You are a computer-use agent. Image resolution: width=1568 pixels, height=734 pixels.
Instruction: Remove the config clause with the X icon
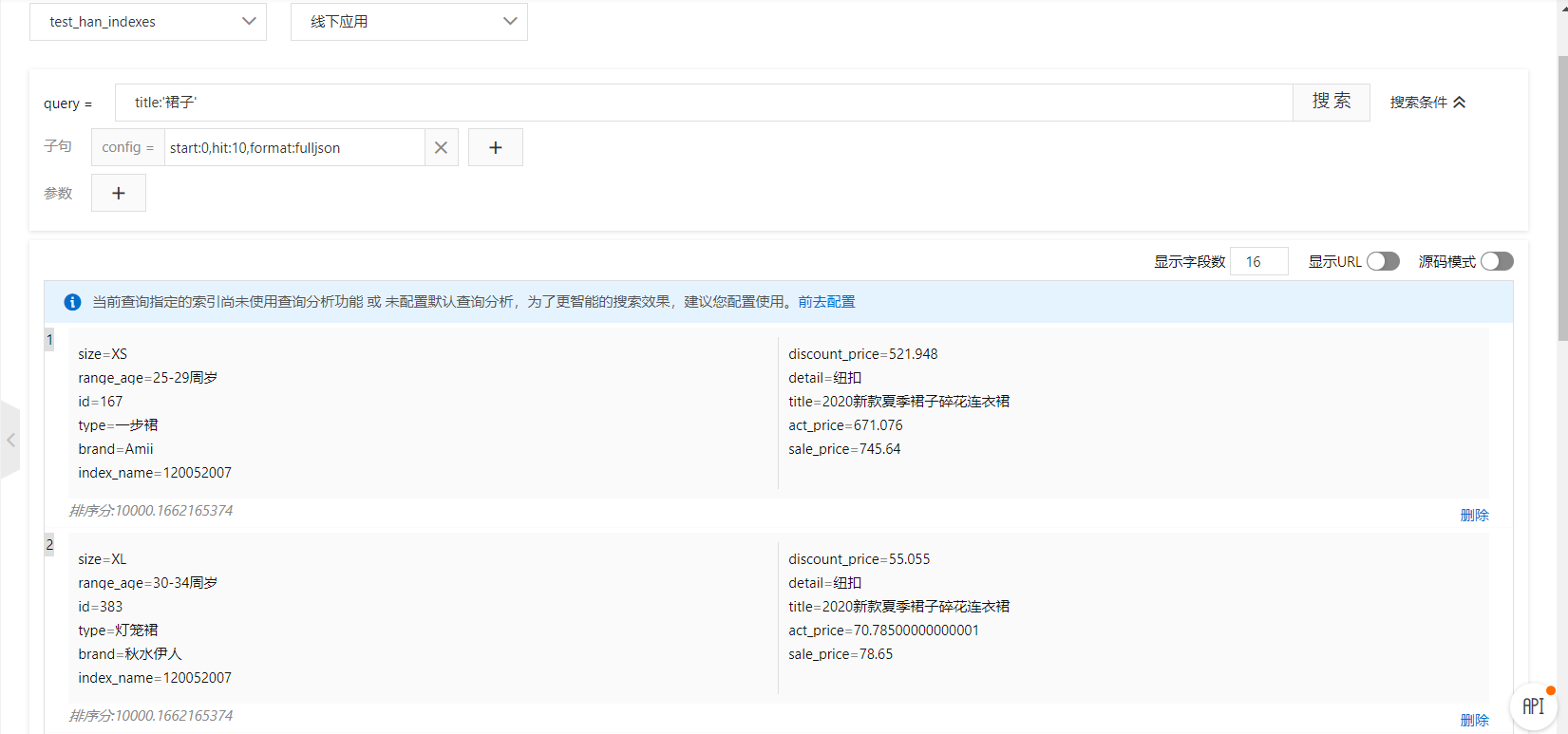pyautogui.click(x=441, y=147)
